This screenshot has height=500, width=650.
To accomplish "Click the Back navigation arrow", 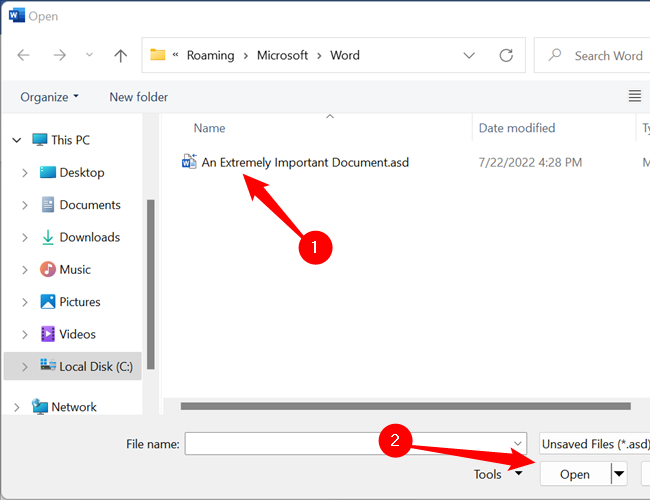I will 24,55.
